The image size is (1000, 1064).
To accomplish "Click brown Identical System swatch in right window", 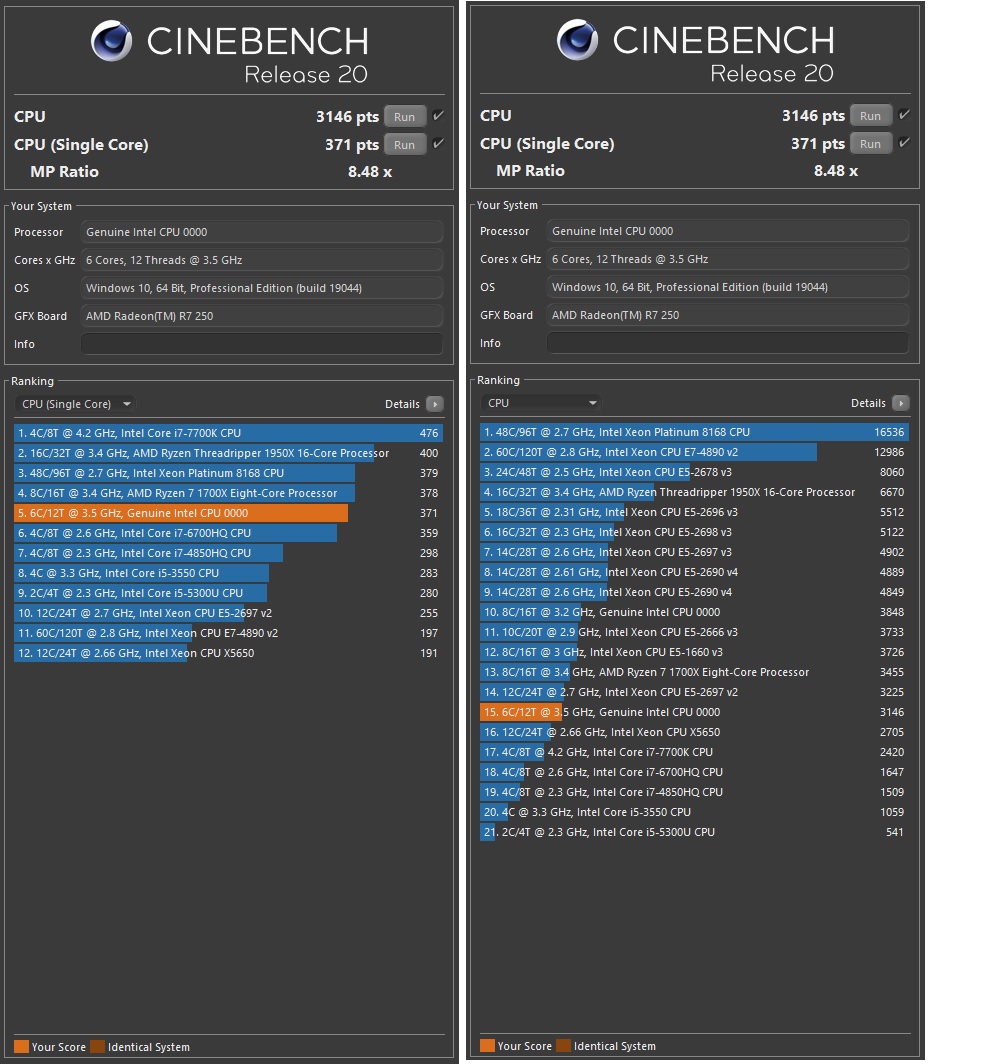I will point(564,1045).
